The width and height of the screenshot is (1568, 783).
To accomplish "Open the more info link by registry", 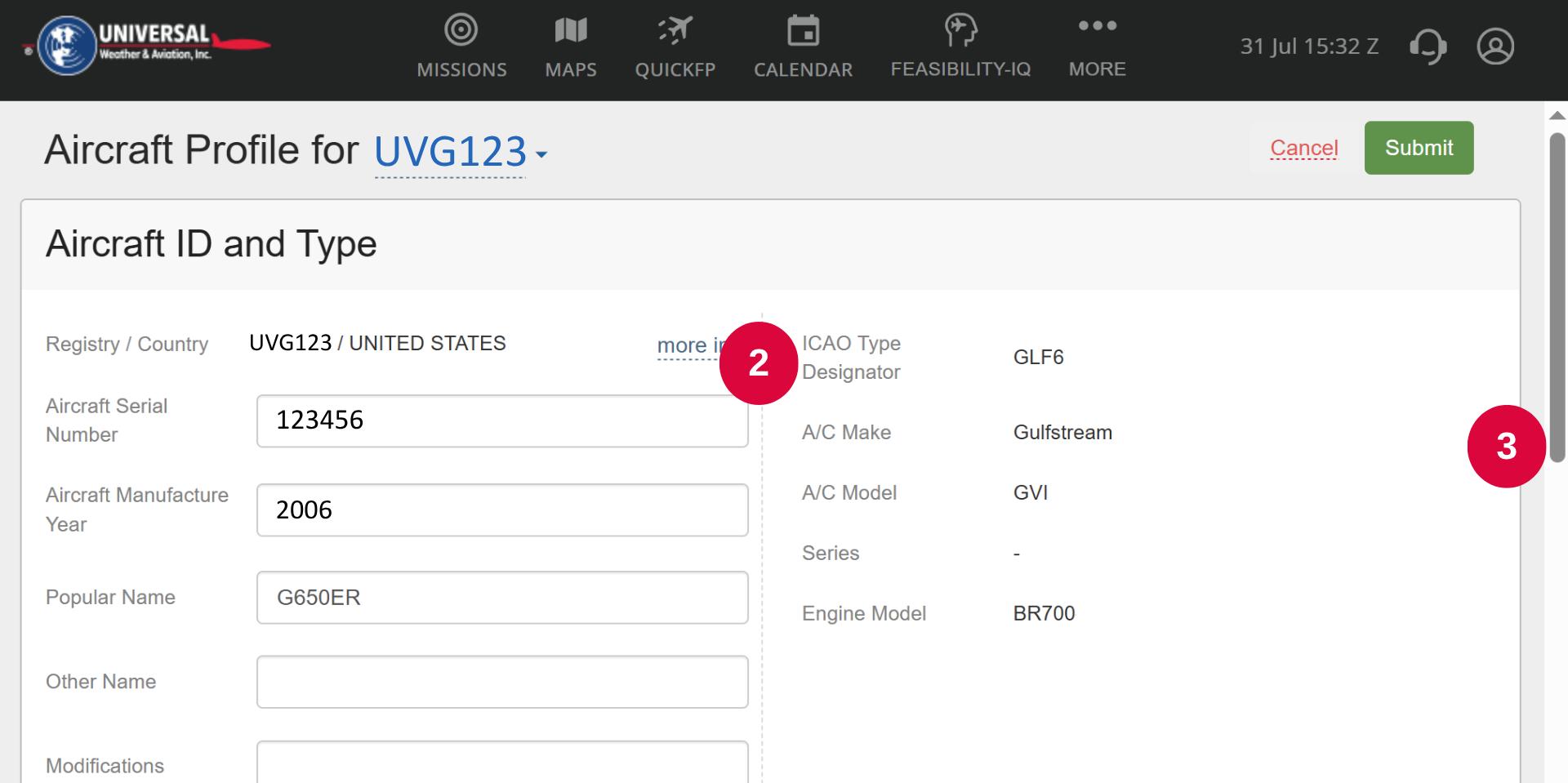I will tap(688, 345).
